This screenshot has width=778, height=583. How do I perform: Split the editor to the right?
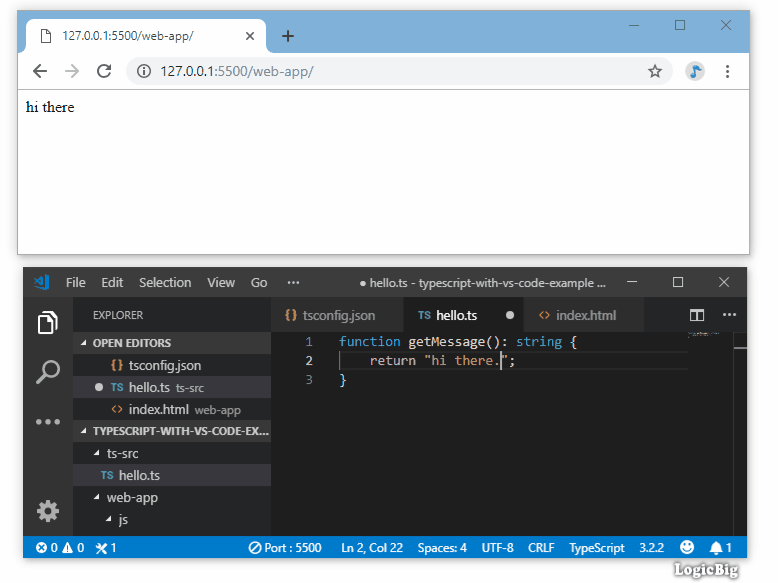tap(697, 315)
